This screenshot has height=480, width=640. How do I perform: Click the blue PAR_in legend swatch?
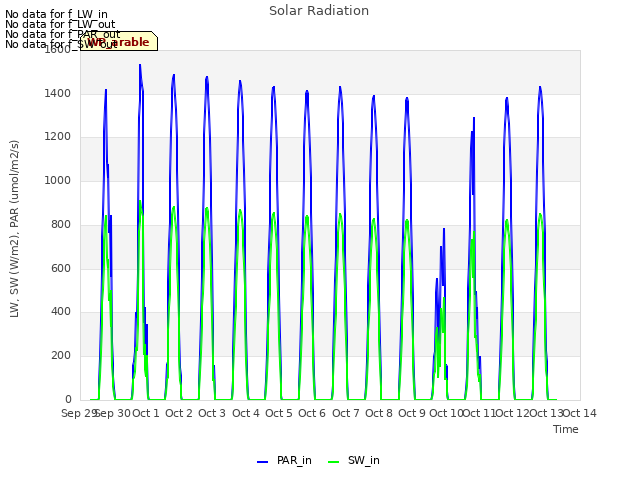pyautogui.click(x=262, y=462)
